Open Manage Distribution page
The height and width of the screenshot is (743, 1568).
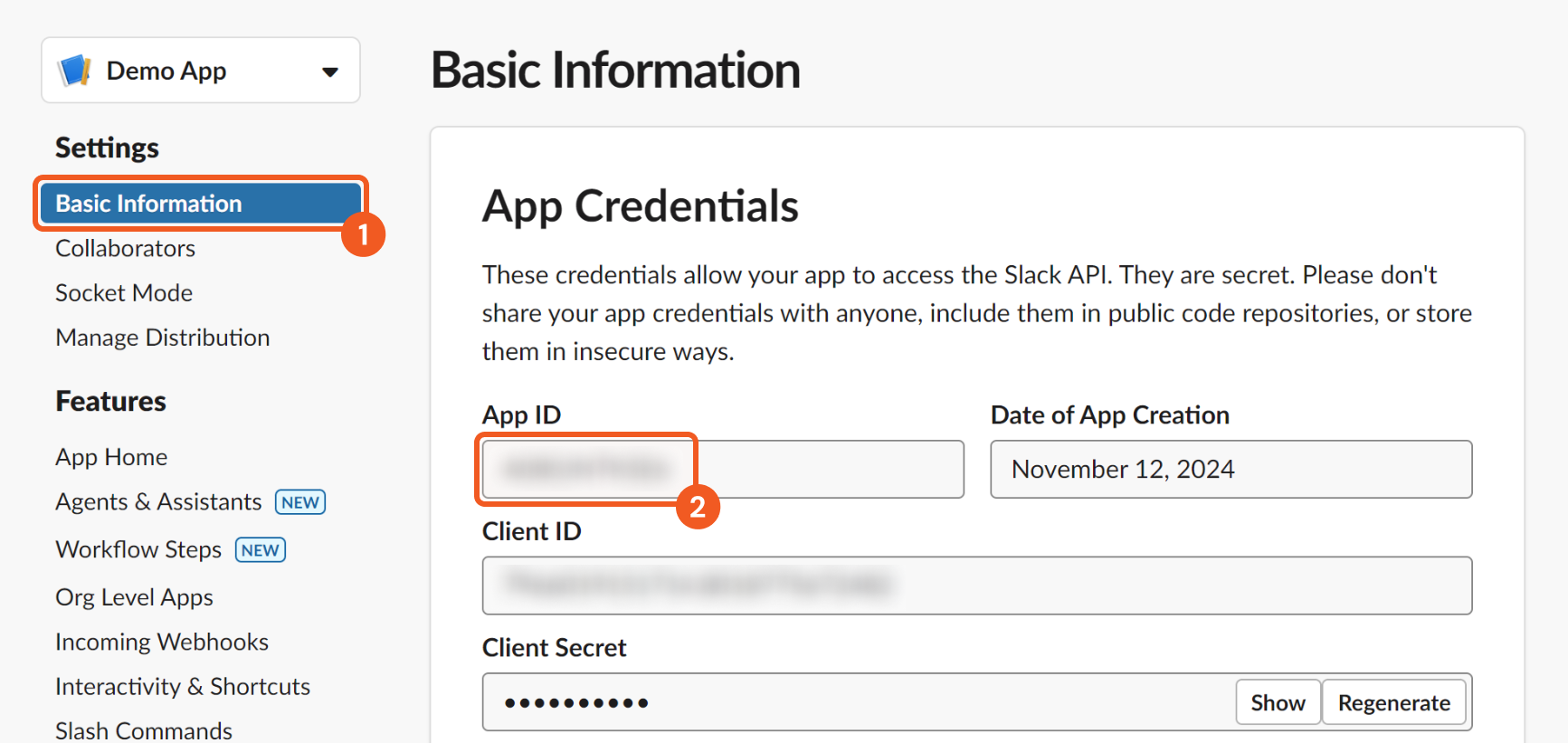point(163,338)
